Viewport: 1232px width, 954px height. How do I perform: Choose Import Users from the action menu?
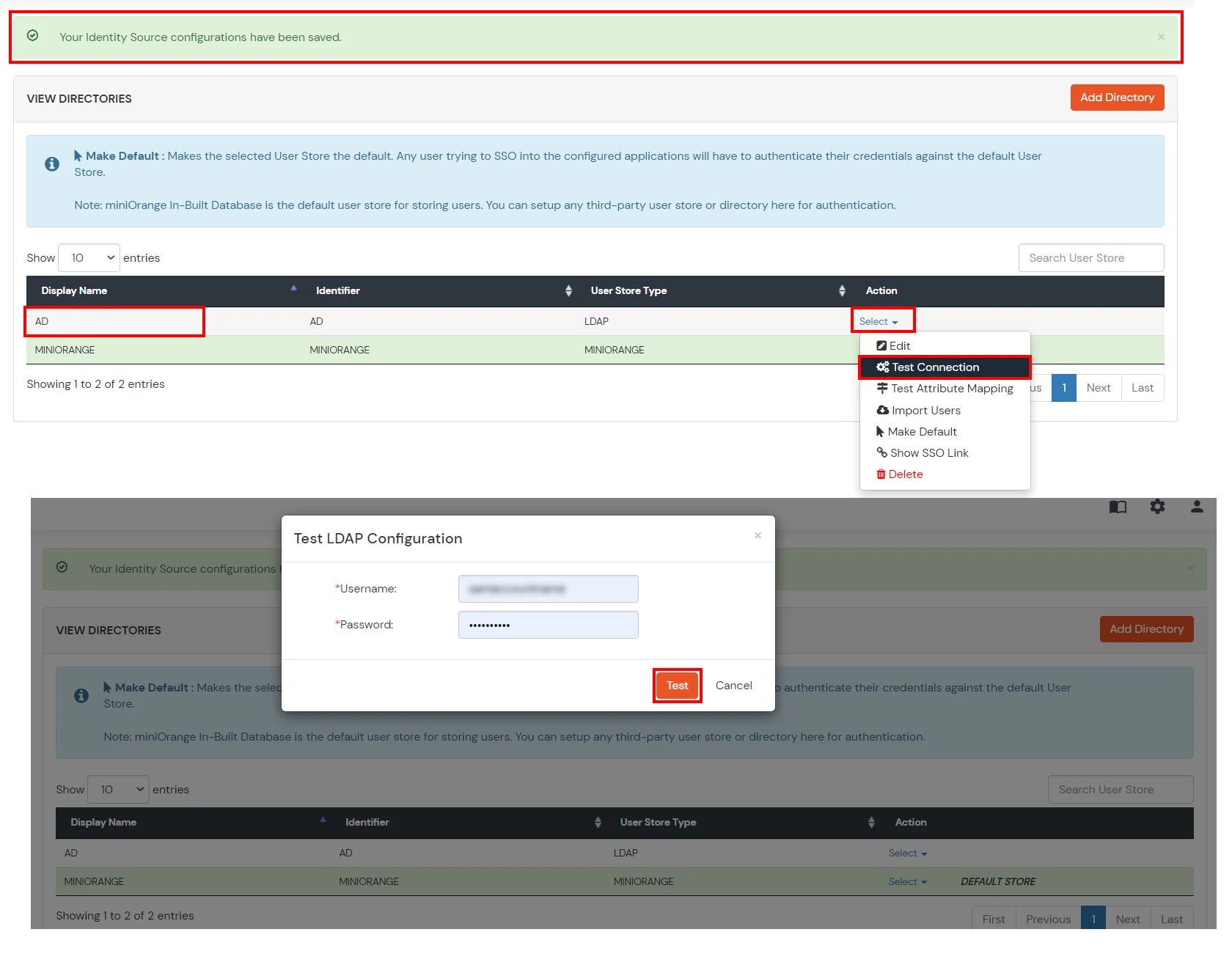918,411
